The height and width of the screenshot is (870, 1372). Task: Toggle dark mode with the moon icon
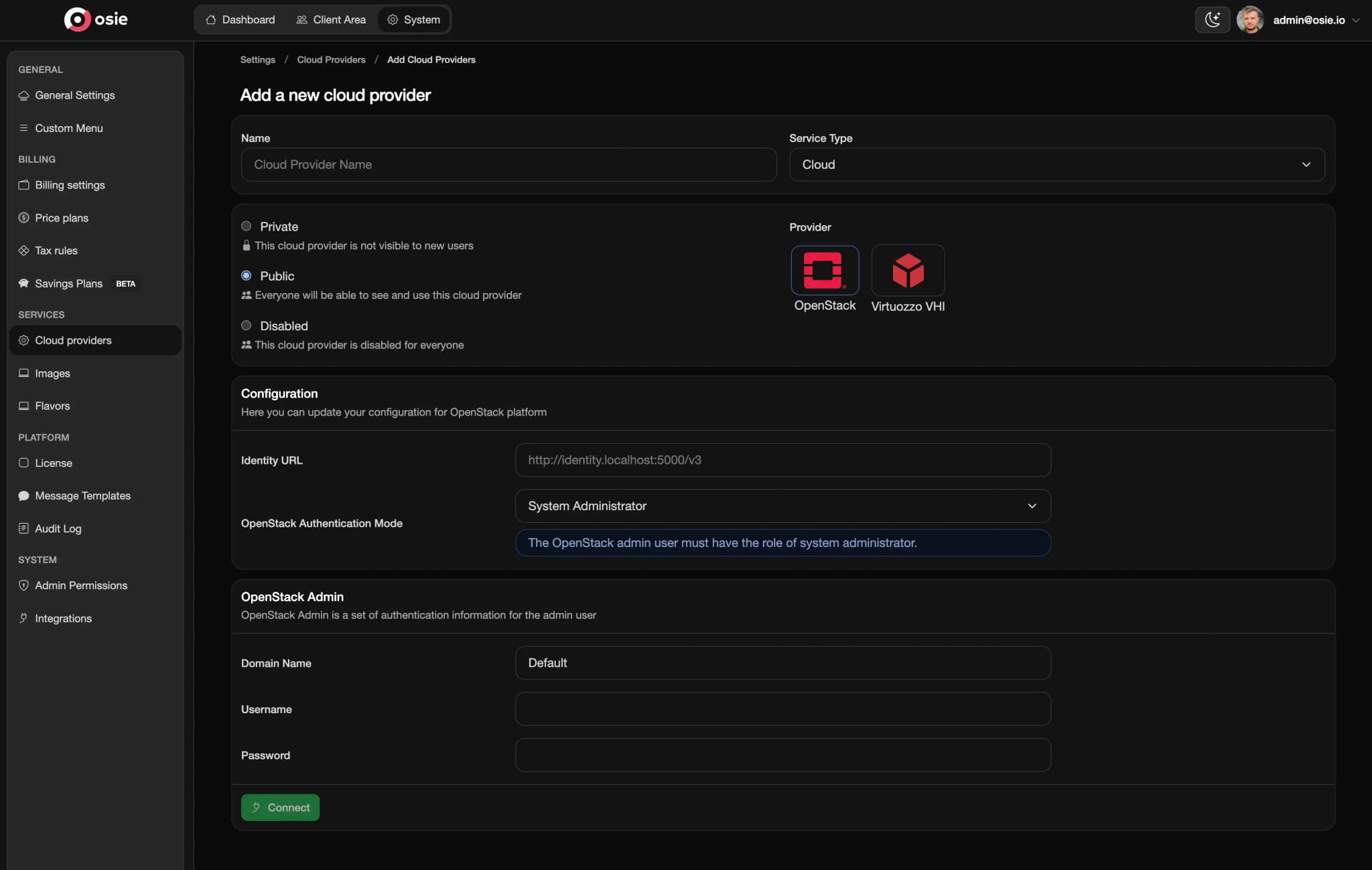[x=1213, y=19]
